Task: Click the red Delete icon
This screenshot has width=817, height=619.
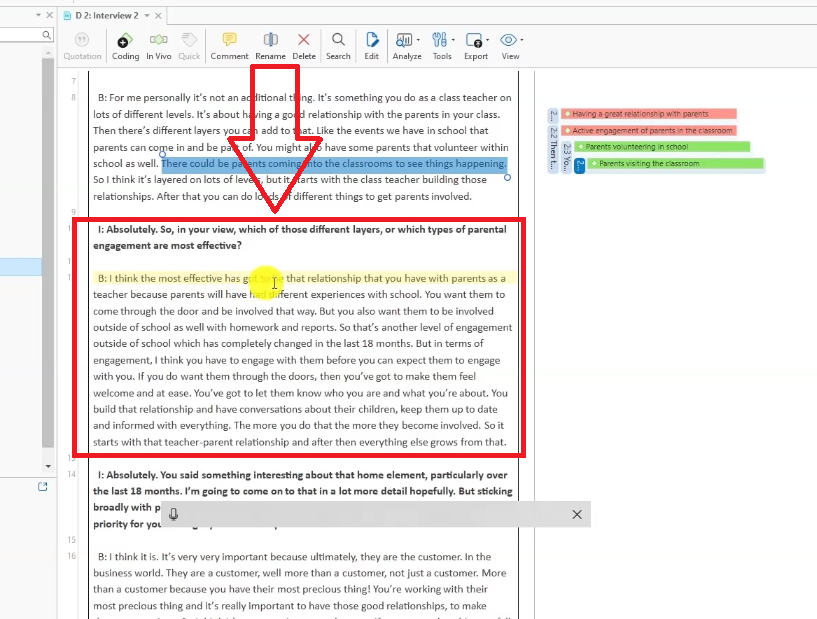Action: pyautogui.click(x=304, y=41)
